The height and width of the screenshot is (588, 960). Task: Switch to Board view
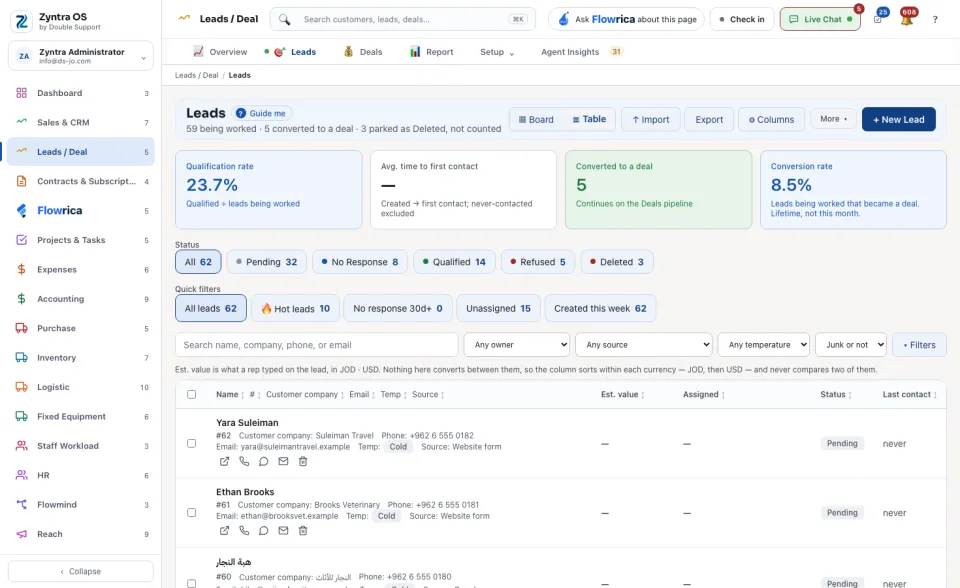coord(536,119)
